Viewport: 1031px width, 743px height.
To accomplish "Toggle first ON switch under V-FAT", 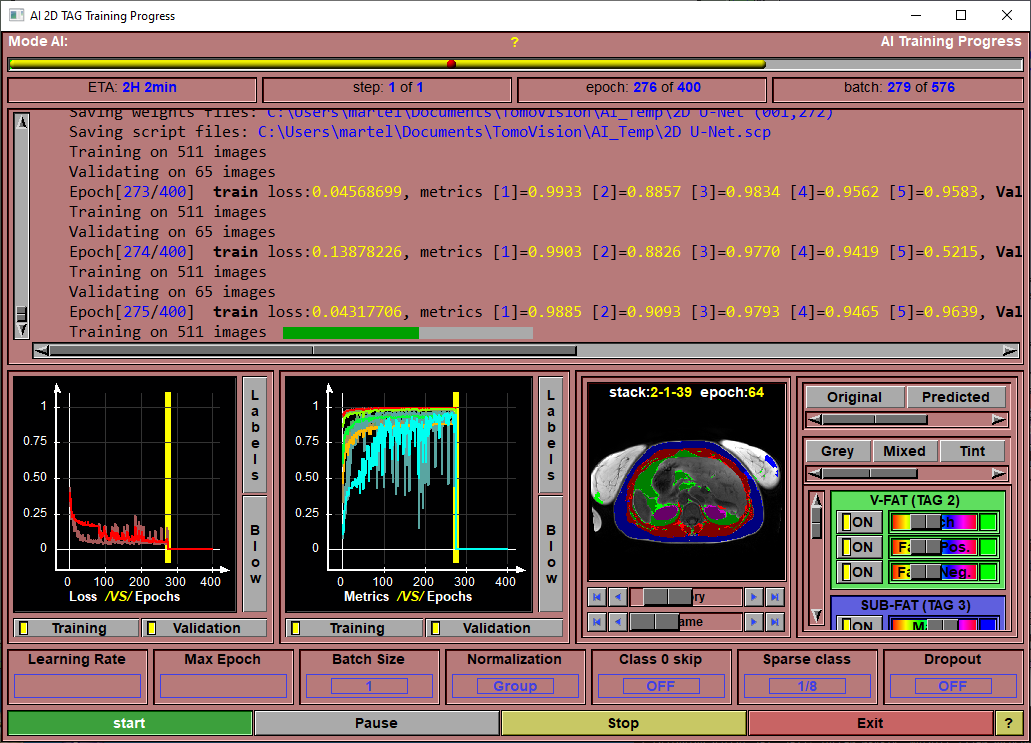I will (859, 522).
